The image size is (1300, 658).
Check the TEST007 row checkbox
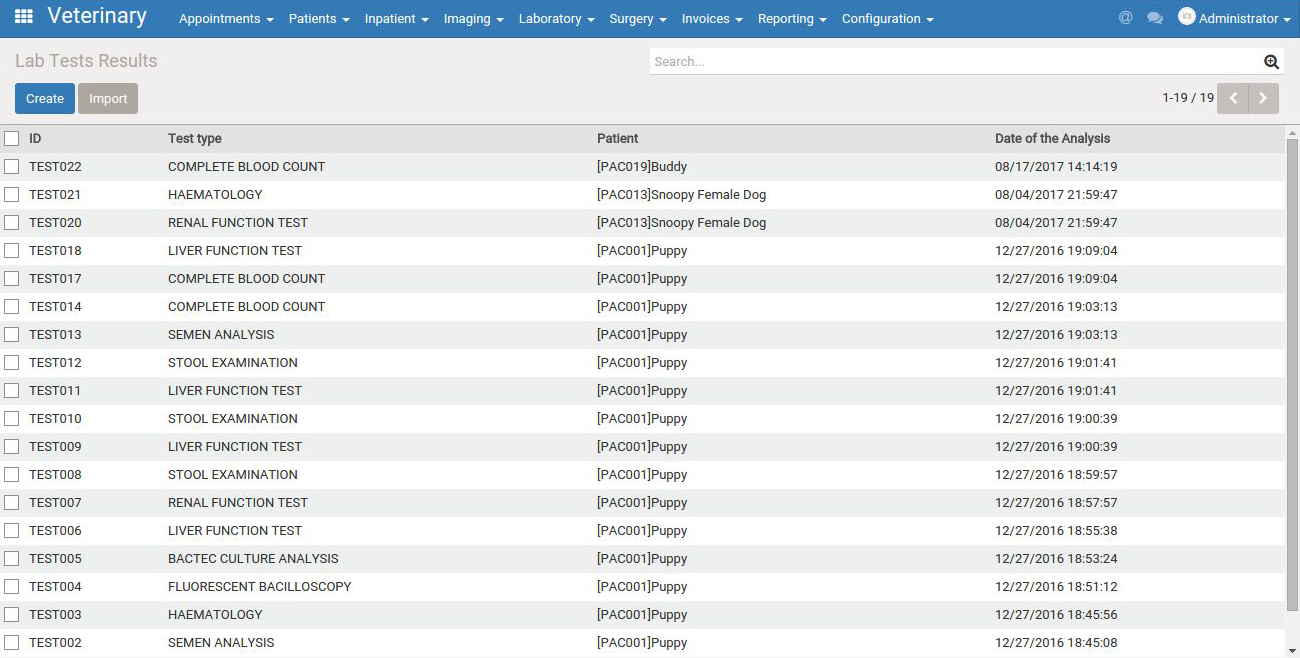click(x=12, y=503)
